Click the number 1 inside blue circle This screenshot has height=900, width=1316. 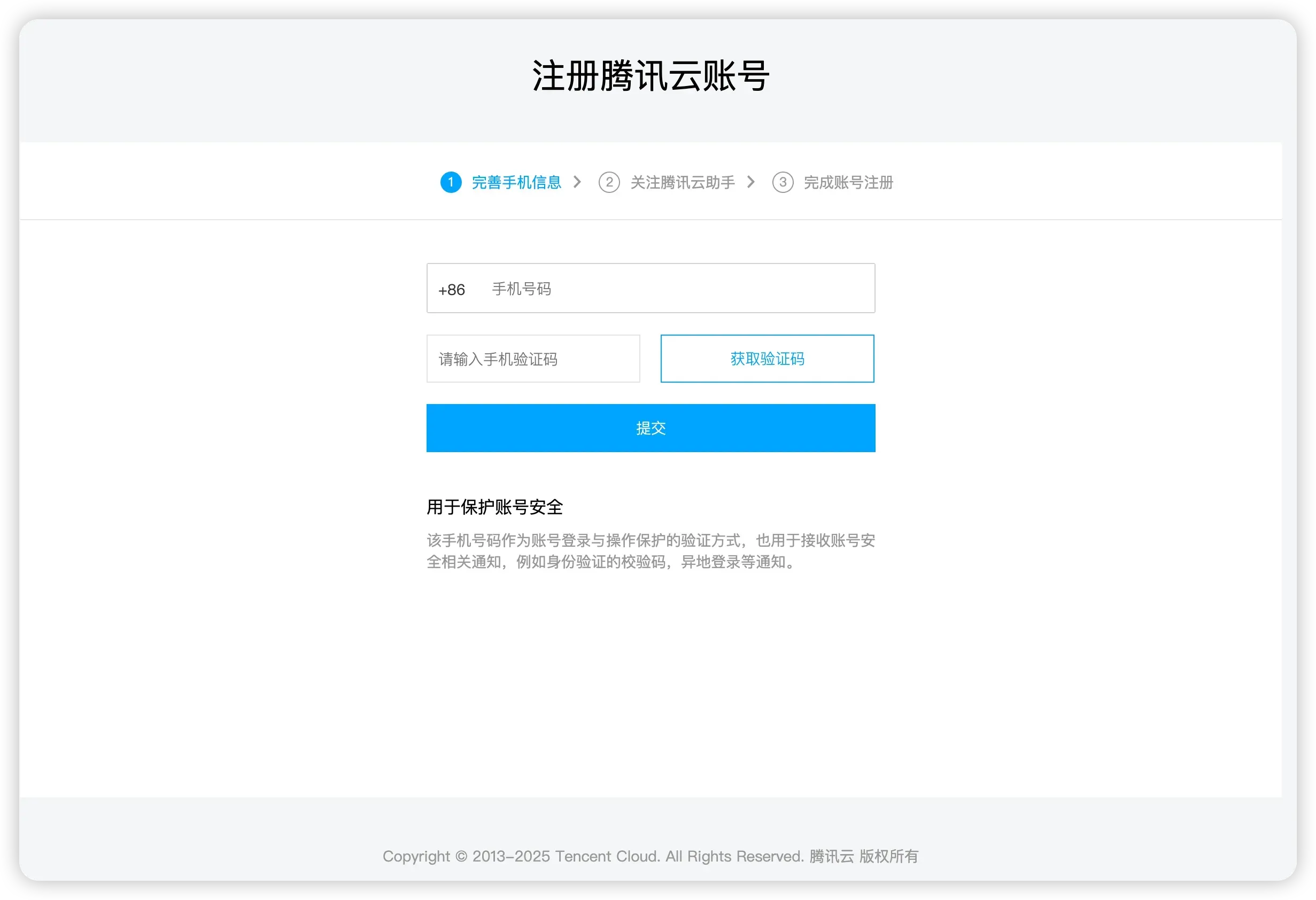pos(451,182)
